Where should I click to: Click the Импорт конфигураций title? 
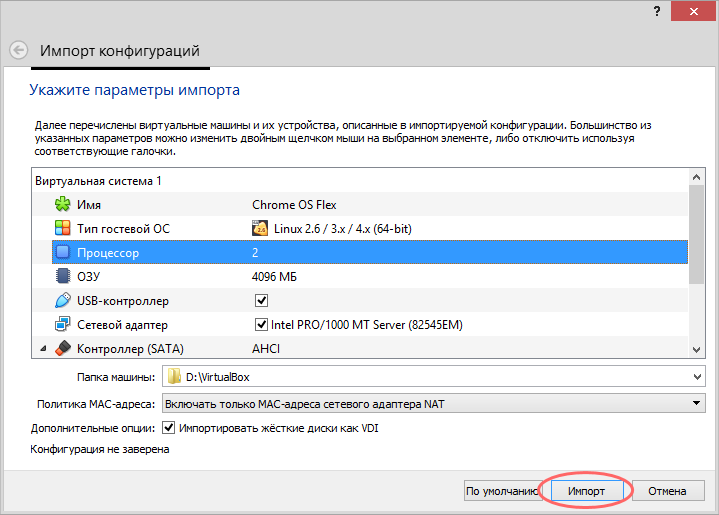(x=120, y=50)
